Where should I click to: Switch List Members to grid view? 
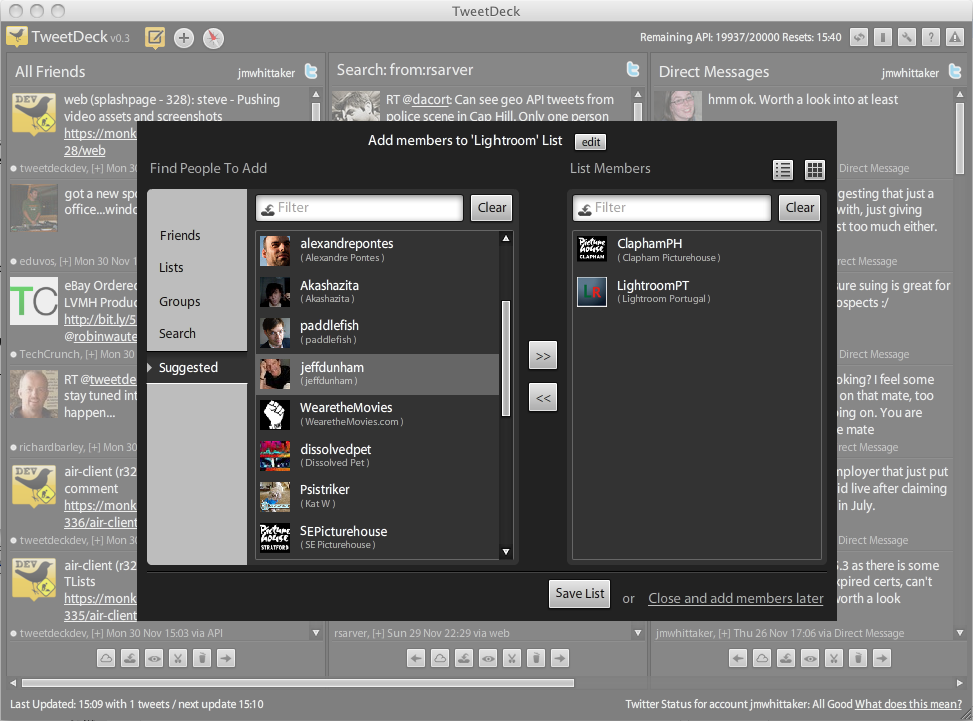point(815,169)
